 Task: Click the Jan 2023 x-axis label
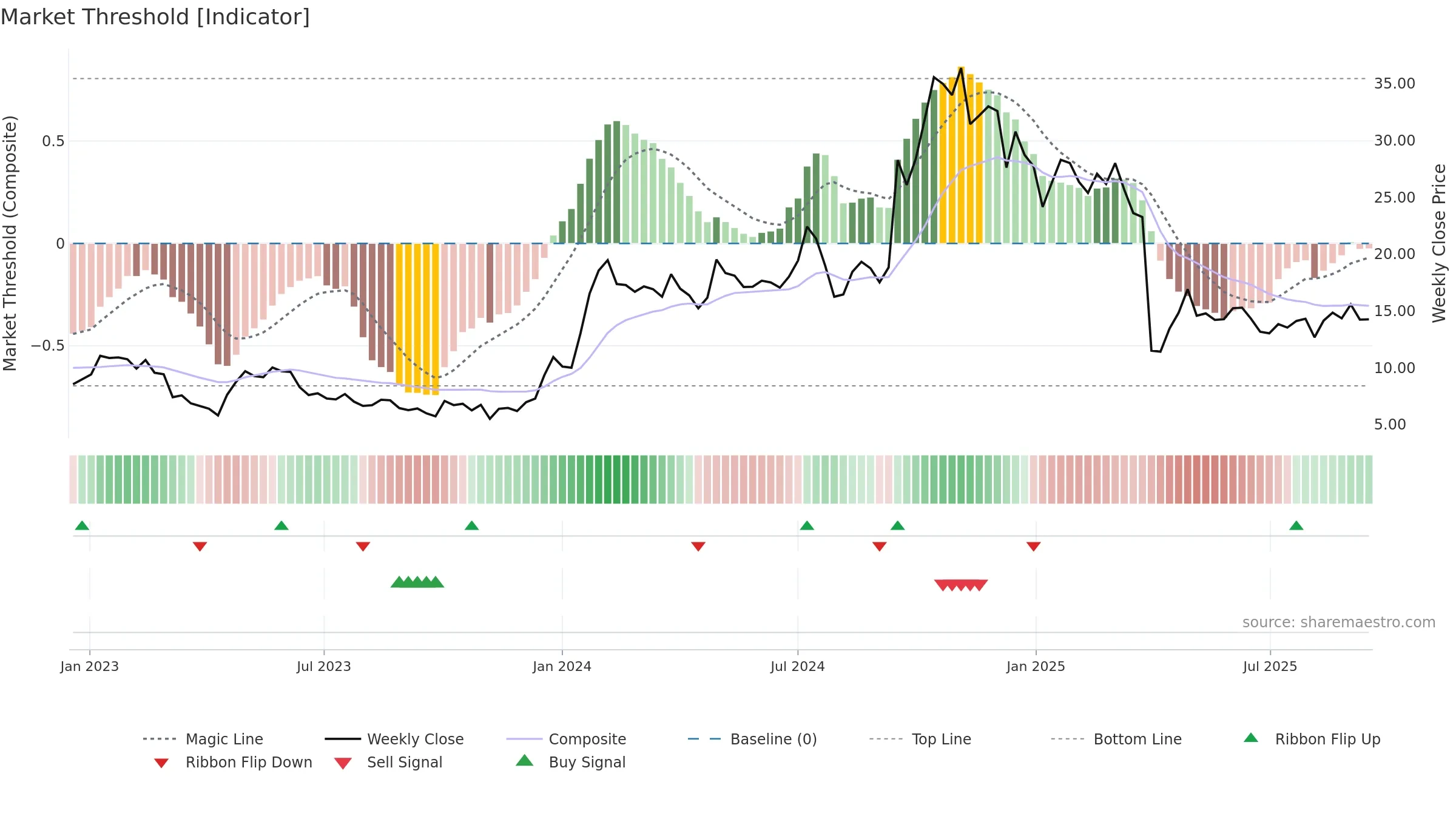click(90, 666)
